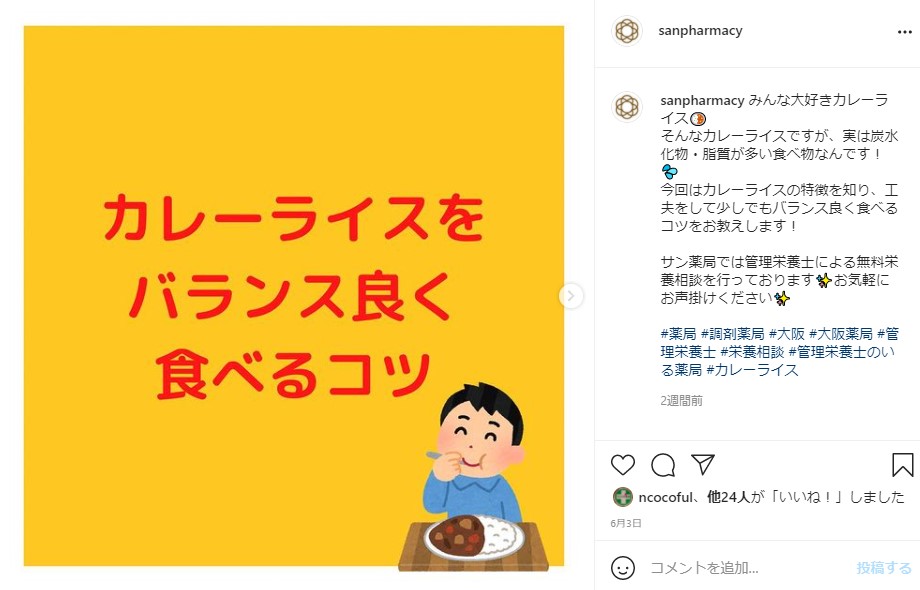Click the curry rice post image
Screen dimensions: 920x590
click(294, 296)
